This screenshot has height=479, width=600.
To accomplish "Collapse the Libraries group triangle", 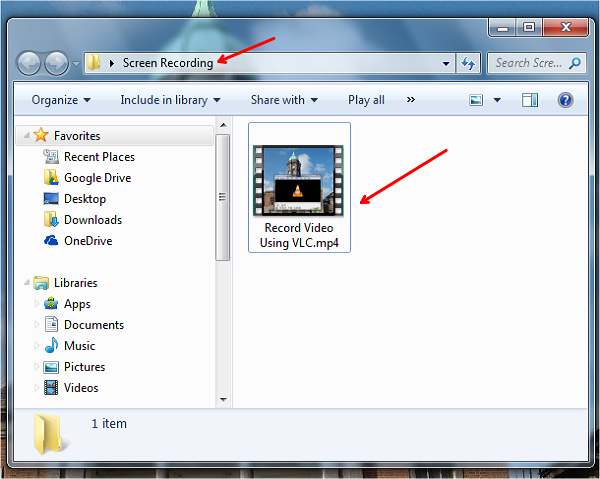I will [27, 283].
